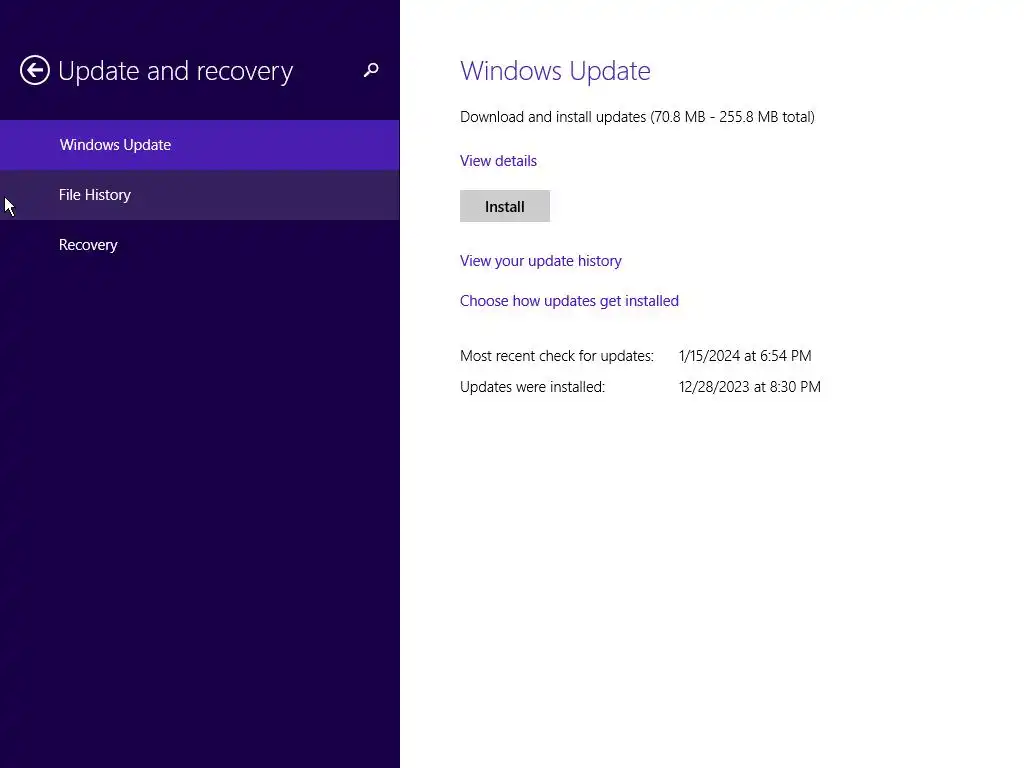Select Windows Update in the sidebar
1024x768 pixels.
tap(199, 145)
